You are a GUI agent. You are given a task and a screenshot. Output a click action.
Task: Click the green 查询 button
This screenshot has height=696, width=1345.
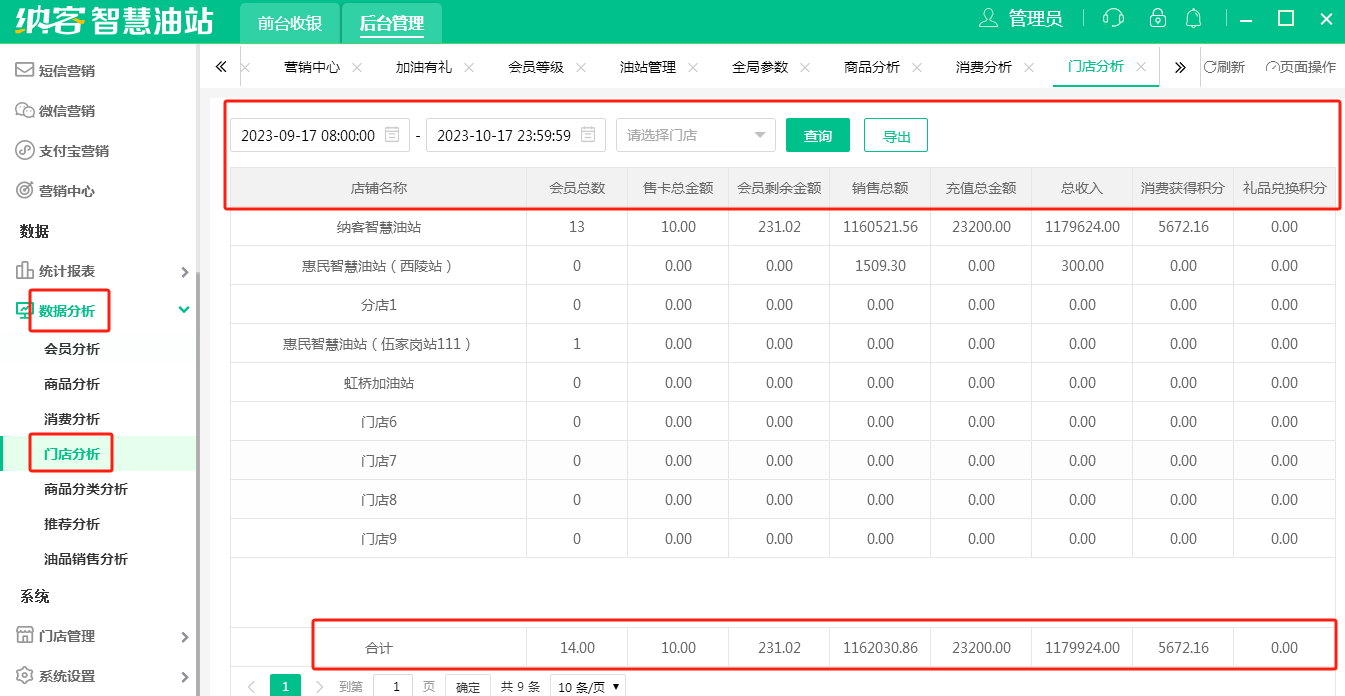click(x=817, y=135)
